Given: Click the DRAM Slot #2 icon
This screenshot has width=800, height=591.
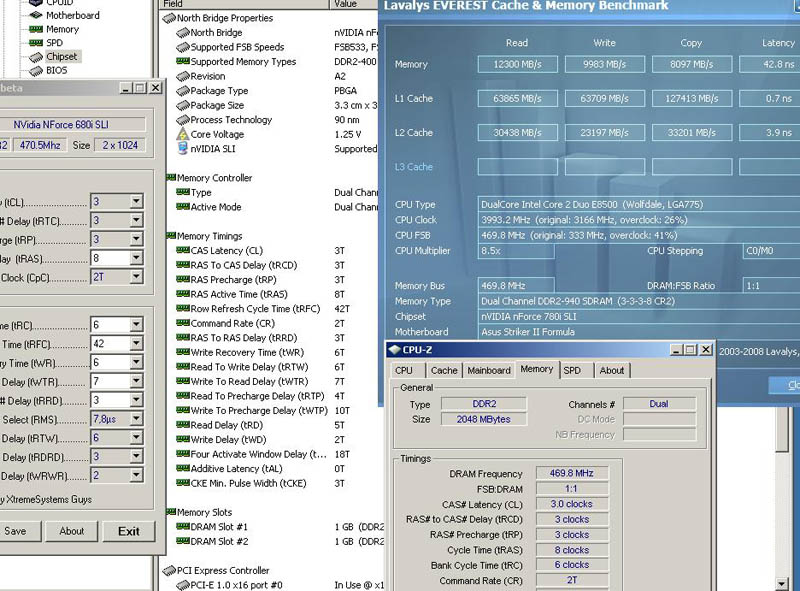Looking at the screenshot, I should pyautogui.click(x=183, y=541).
